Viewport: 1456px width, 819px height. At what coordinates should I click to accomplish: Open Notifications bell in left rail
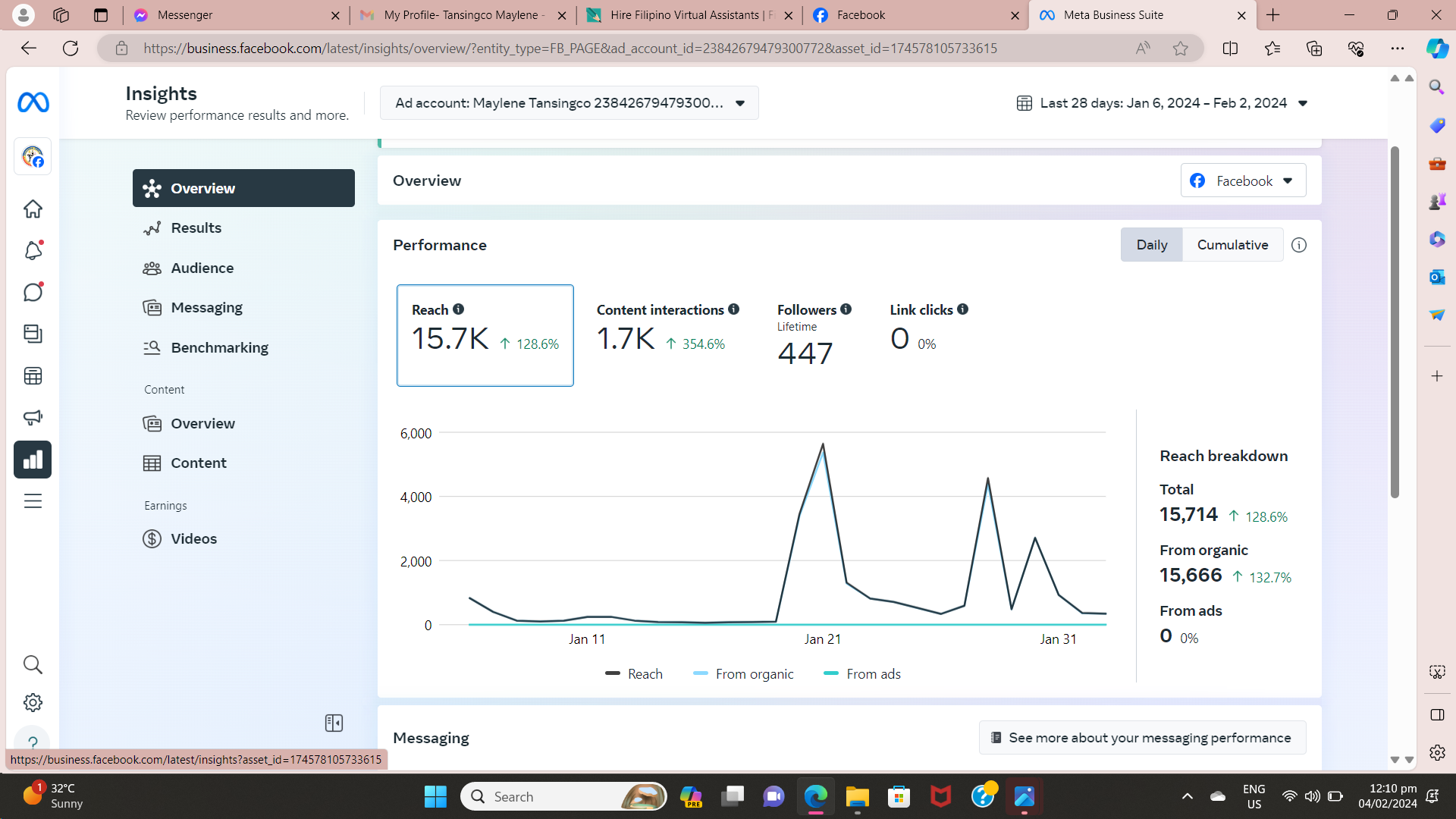pyautogui.click(x=33, y=250)
